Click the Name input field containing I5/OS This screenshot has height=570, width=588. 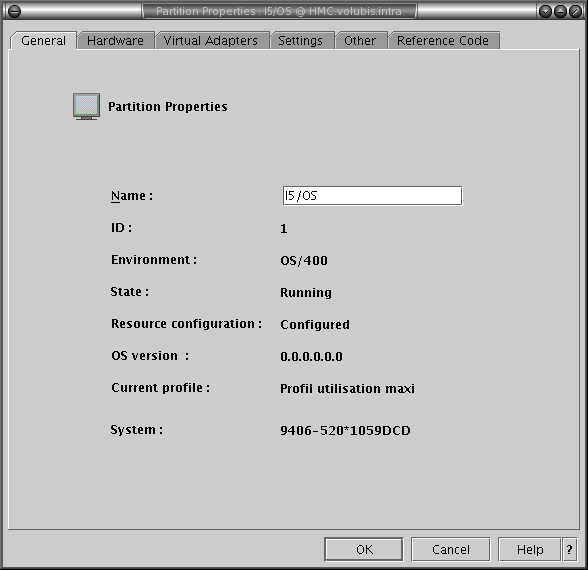372,196
